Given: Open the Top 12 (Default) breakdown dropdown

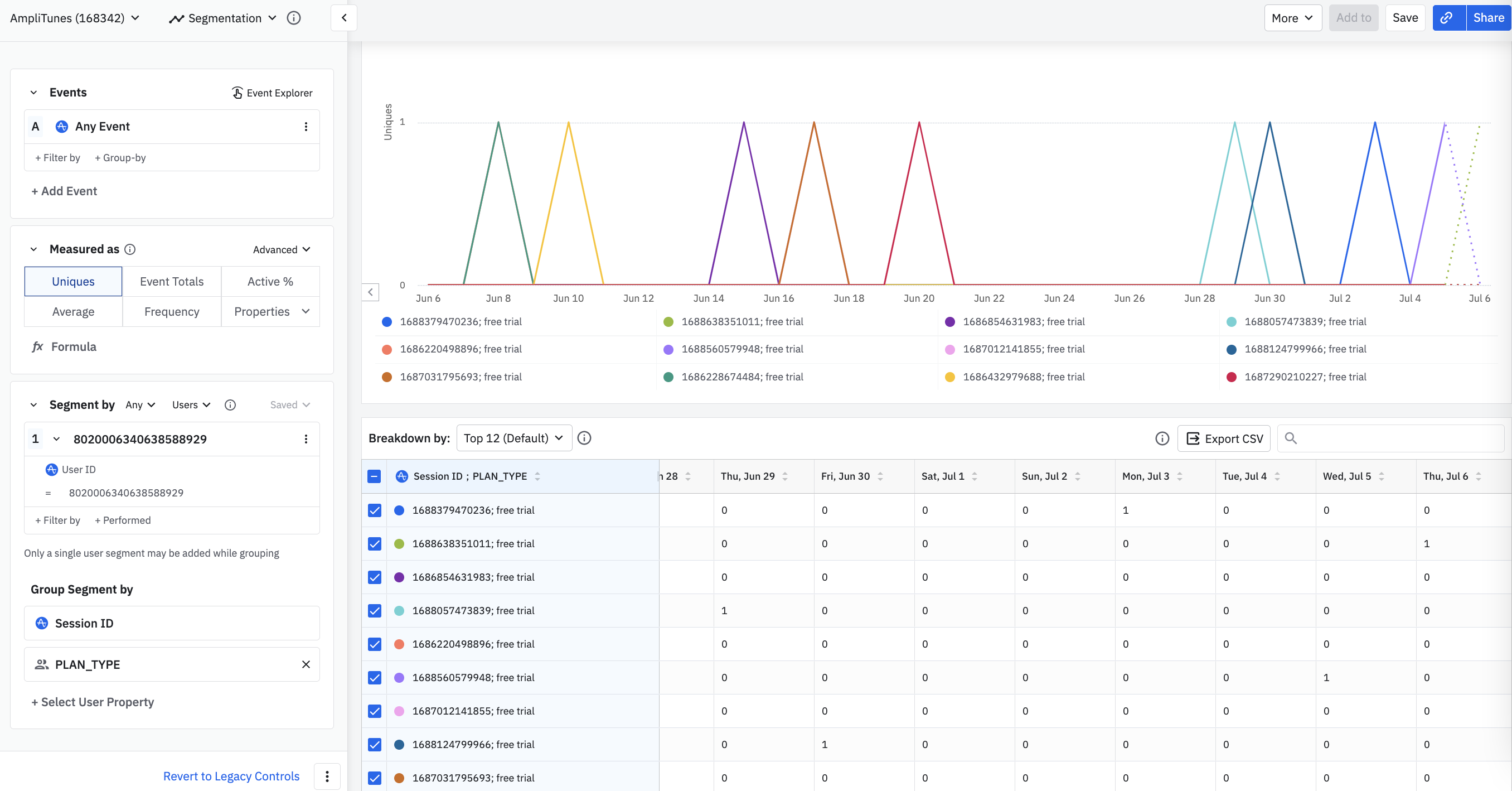Looking at the screenshot, I should 513,438.
